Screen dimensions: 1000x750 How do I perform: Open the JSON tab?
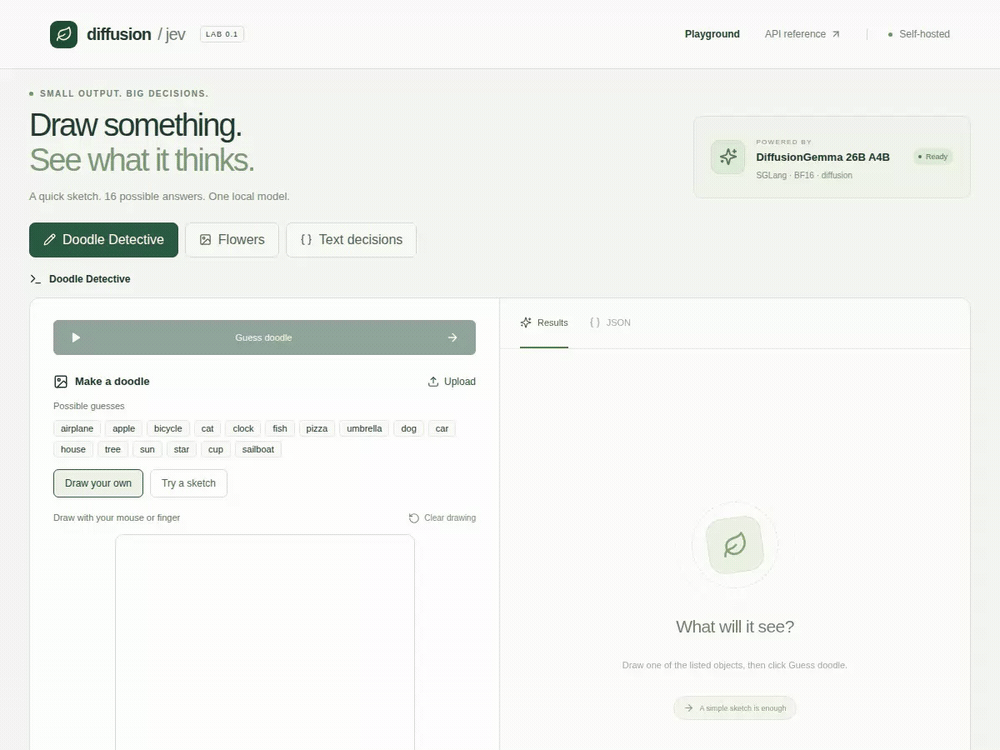610,323
